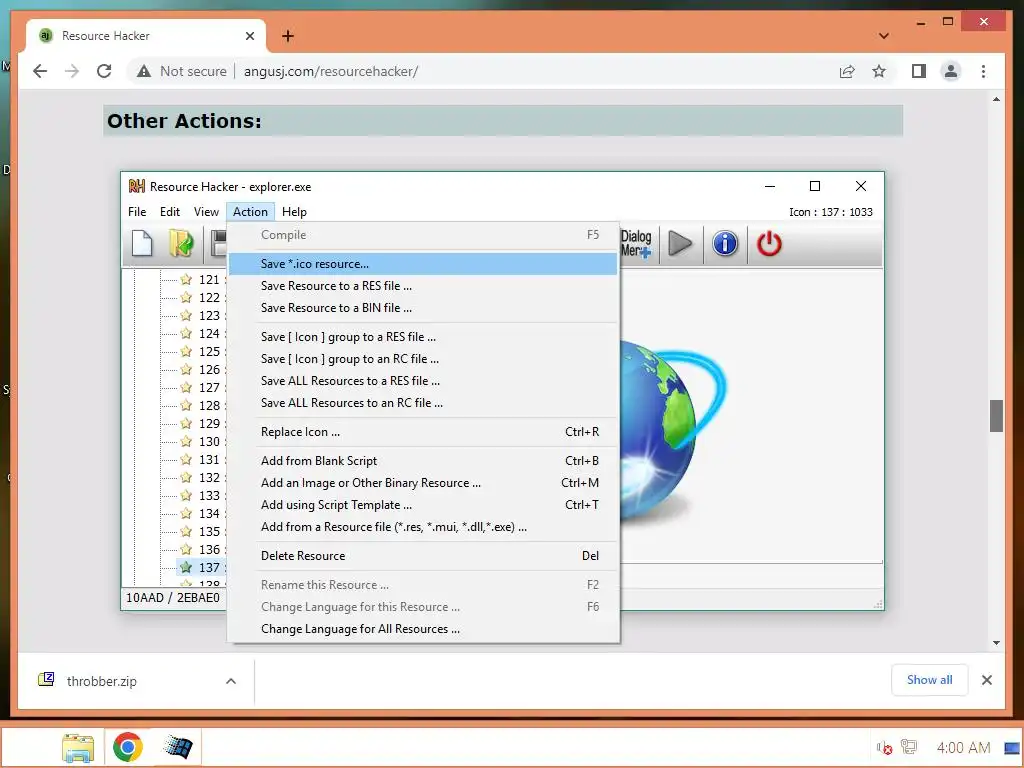
Task: Open the browser side panel icon
Action: 919,71
